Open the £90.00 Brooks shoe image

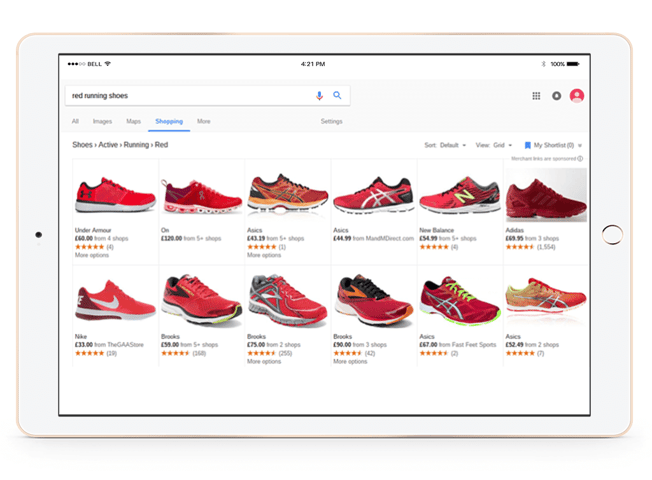coord(373,299)
